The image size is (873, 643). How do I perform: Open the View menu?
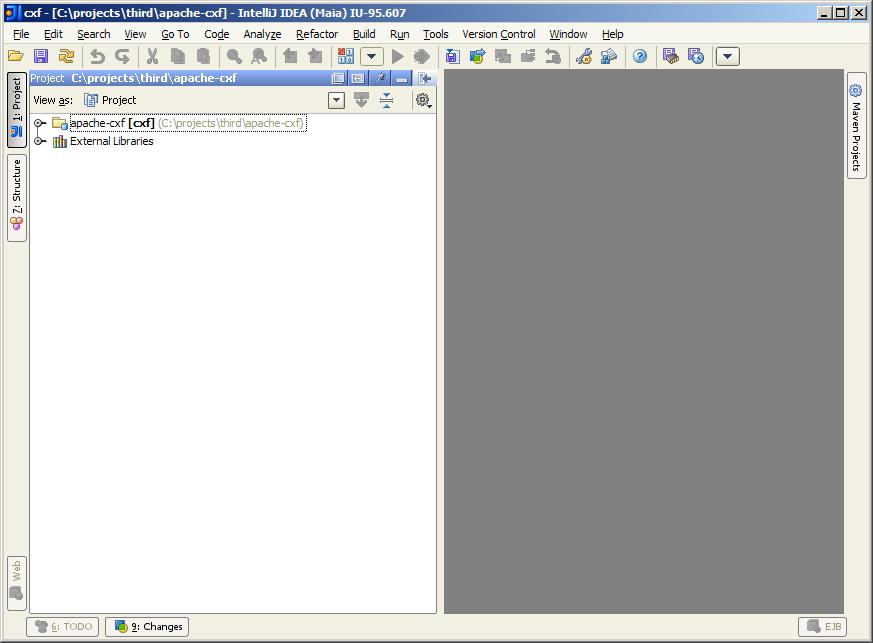[135, 34]
